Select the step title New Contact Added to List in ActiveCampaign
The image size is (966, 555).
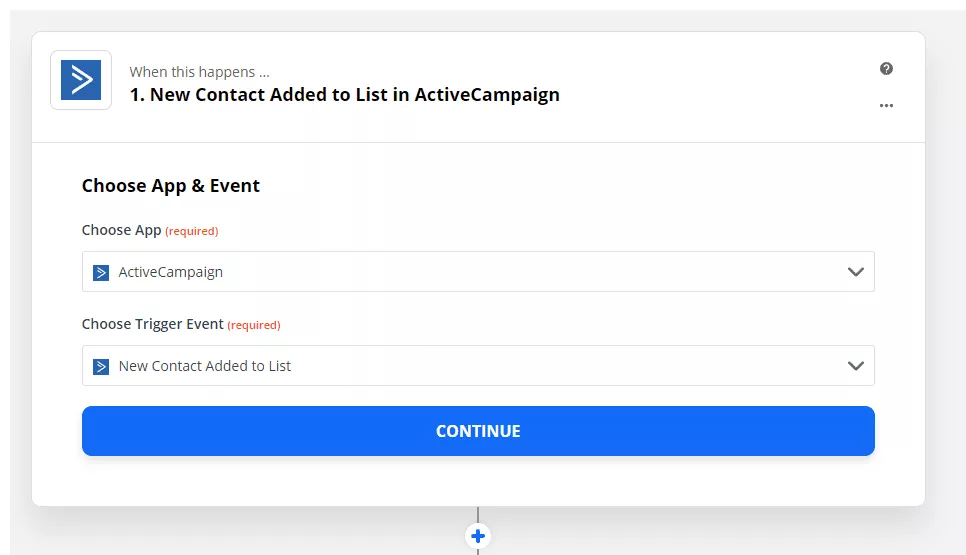coord(344,95)
